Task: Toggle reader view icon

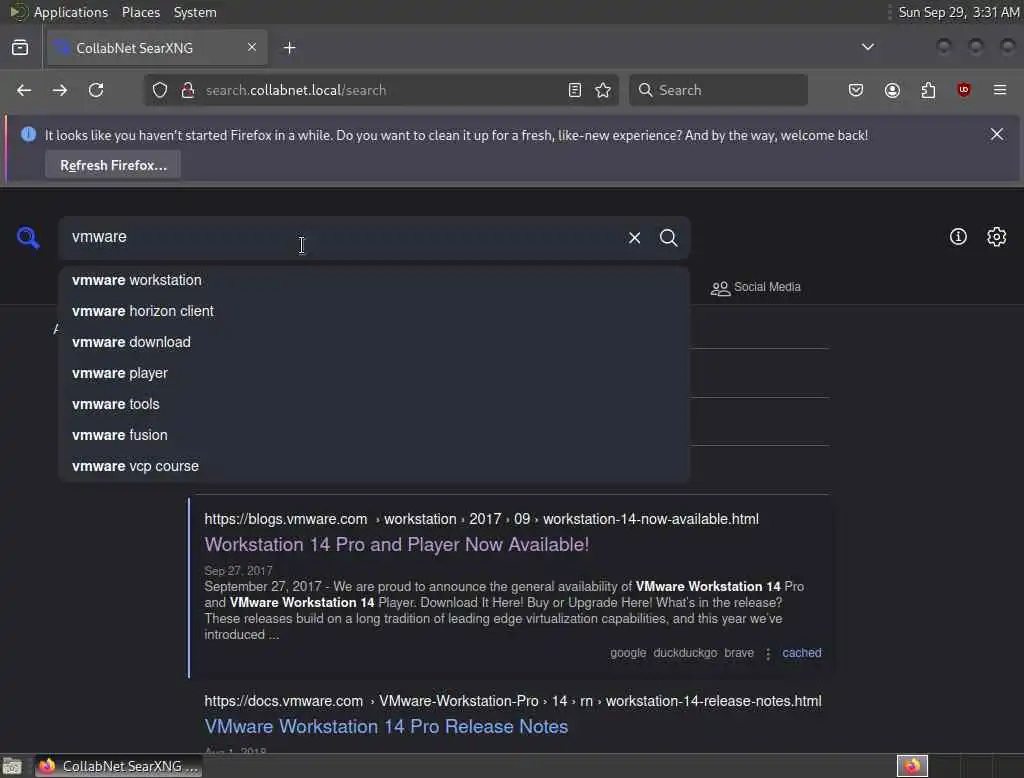Action: pos(575,90)
